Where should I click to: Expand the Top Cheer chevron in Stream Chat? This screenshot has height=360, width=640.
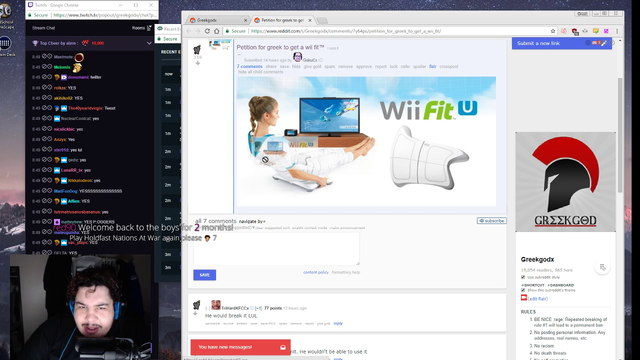click(x=149, y=43)
